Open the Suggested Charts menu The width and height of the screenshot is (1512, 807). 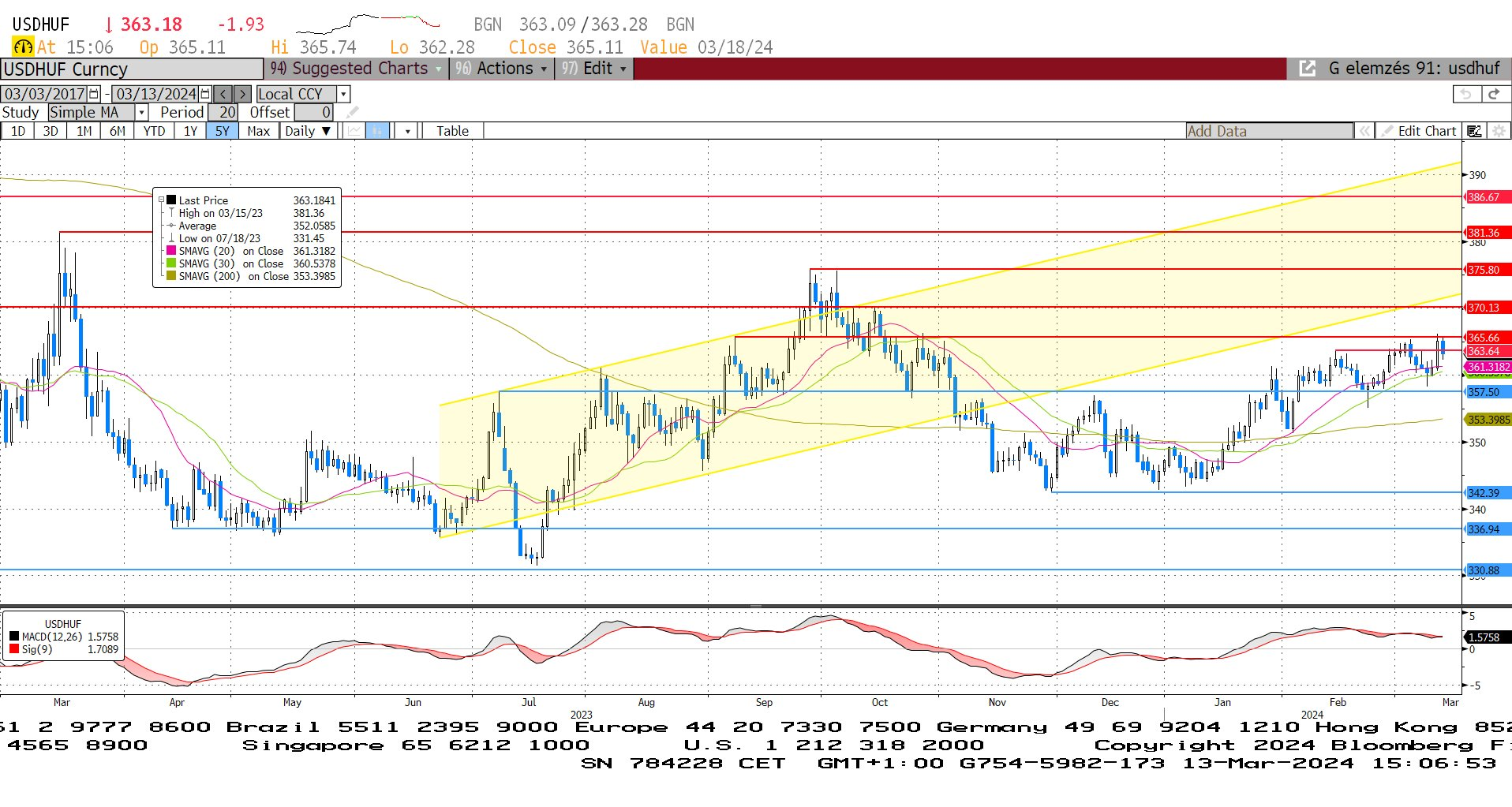coord(357,69)
